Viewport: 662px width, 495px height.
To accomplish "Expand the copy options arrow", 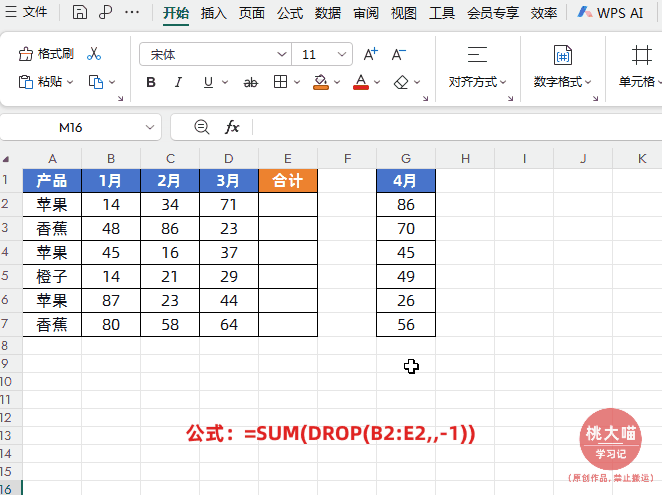I will 112,82.
